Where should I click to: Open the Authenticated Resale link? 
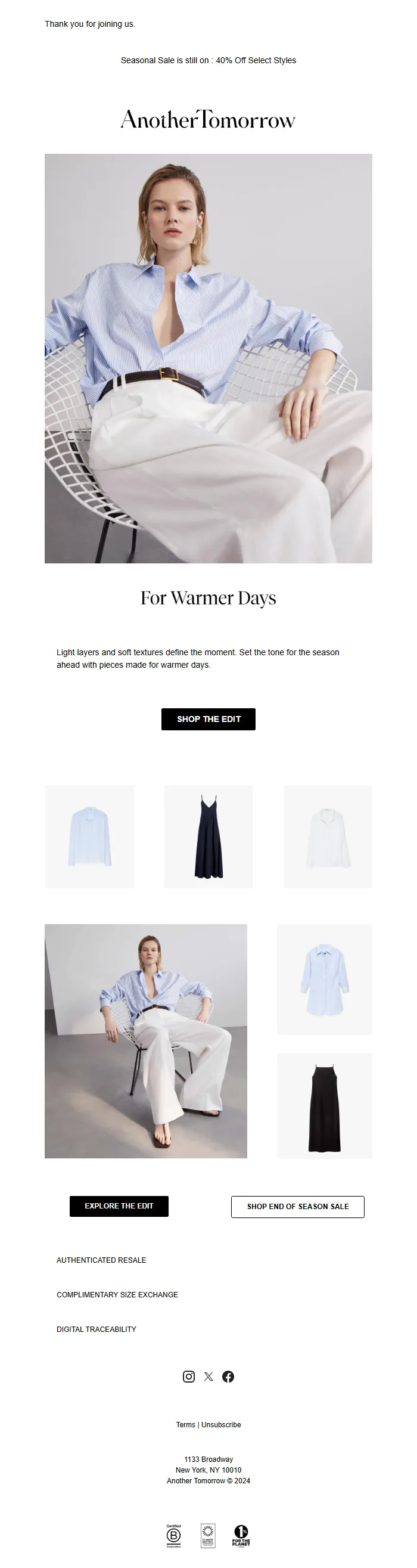101,1260
